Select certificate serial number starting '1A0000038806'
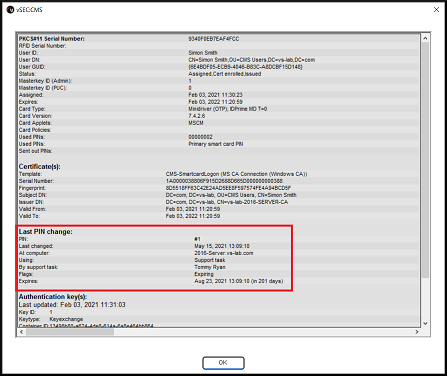The image size is (447, 376). point(224,181)
